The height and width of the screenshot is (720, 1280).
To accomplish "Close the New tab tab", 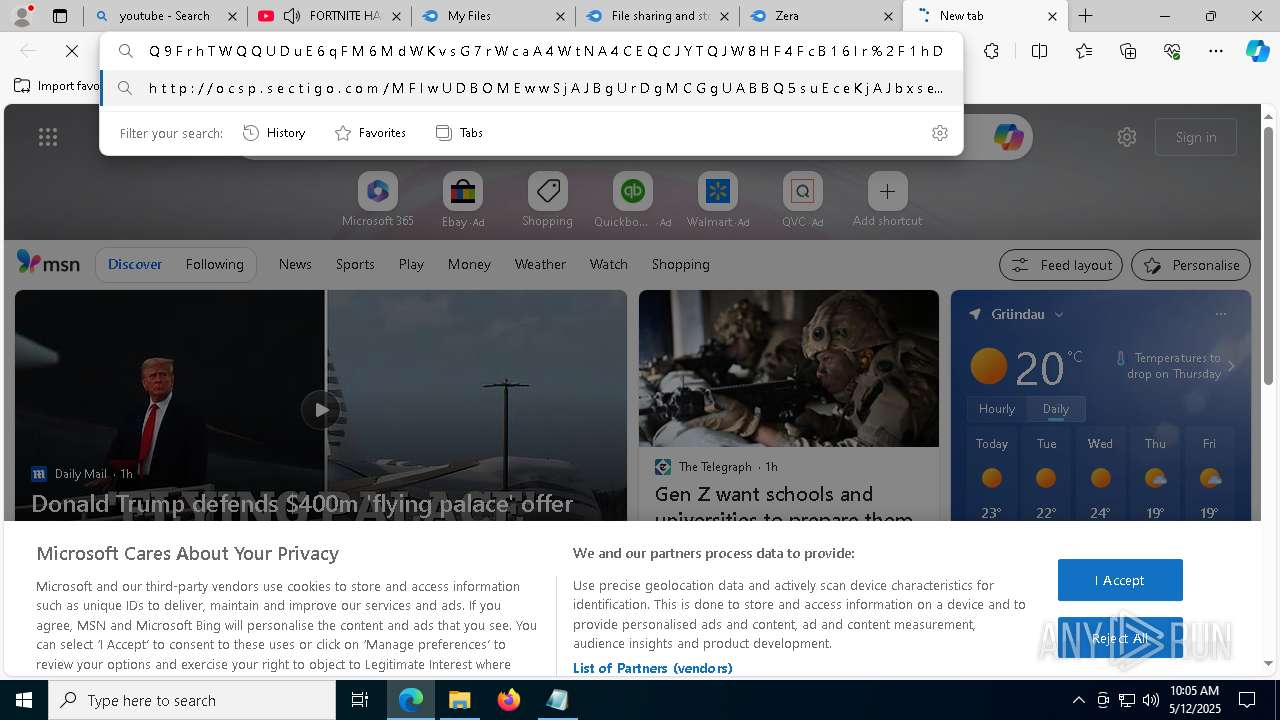I will [x=1052, y=16].
